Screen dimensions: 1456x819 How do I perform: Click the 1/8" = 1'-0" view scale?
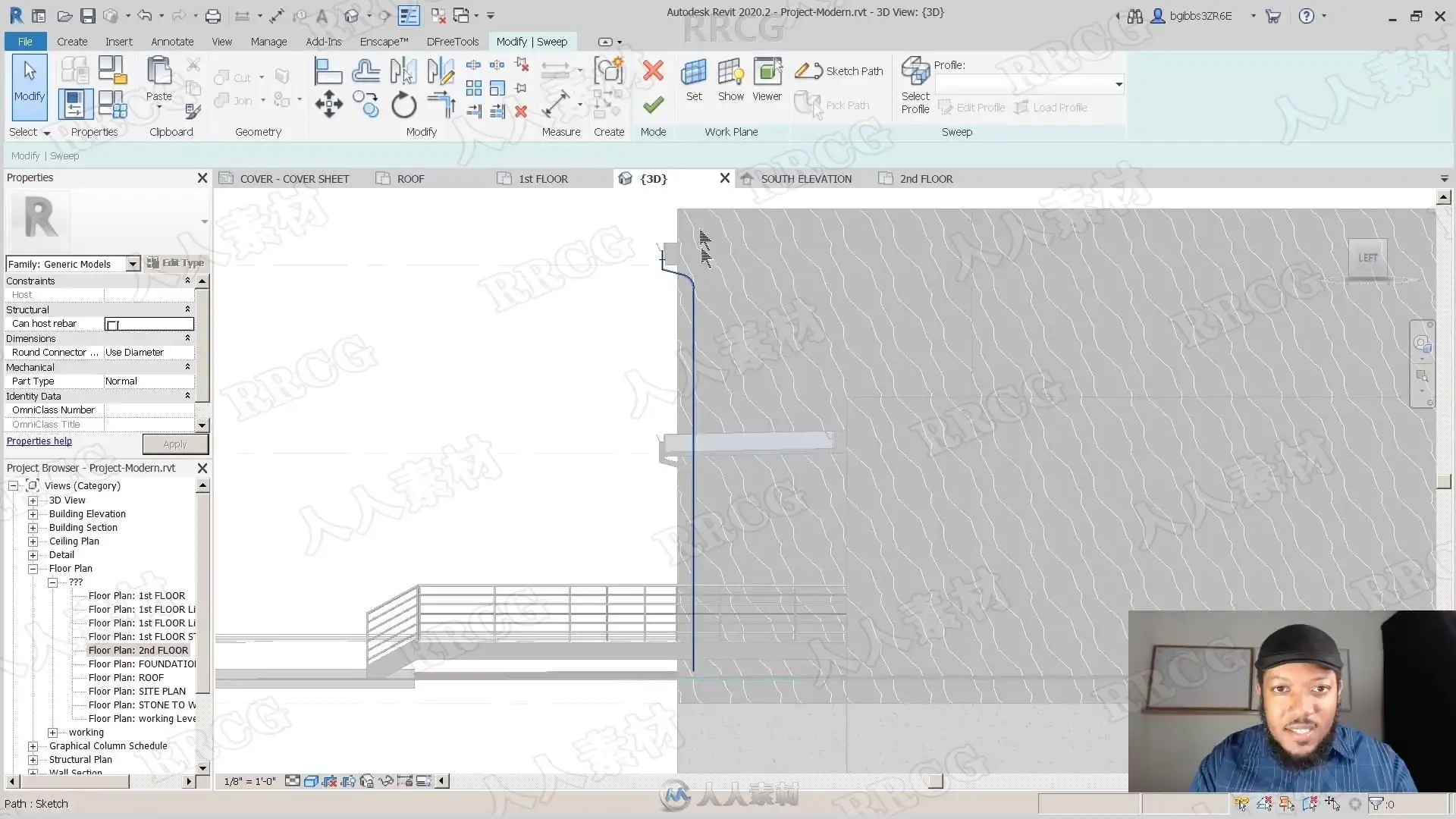[250, 781]
